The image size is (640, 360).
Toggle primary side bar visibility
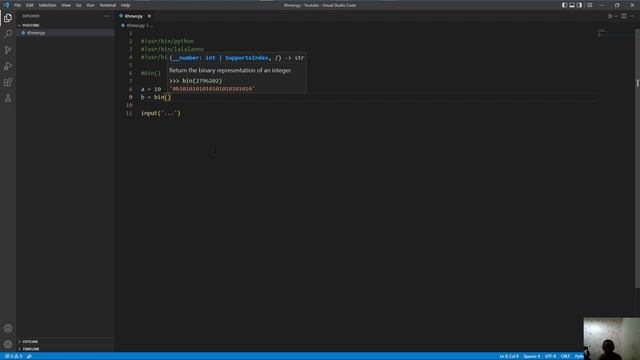[x=564, y=5]
